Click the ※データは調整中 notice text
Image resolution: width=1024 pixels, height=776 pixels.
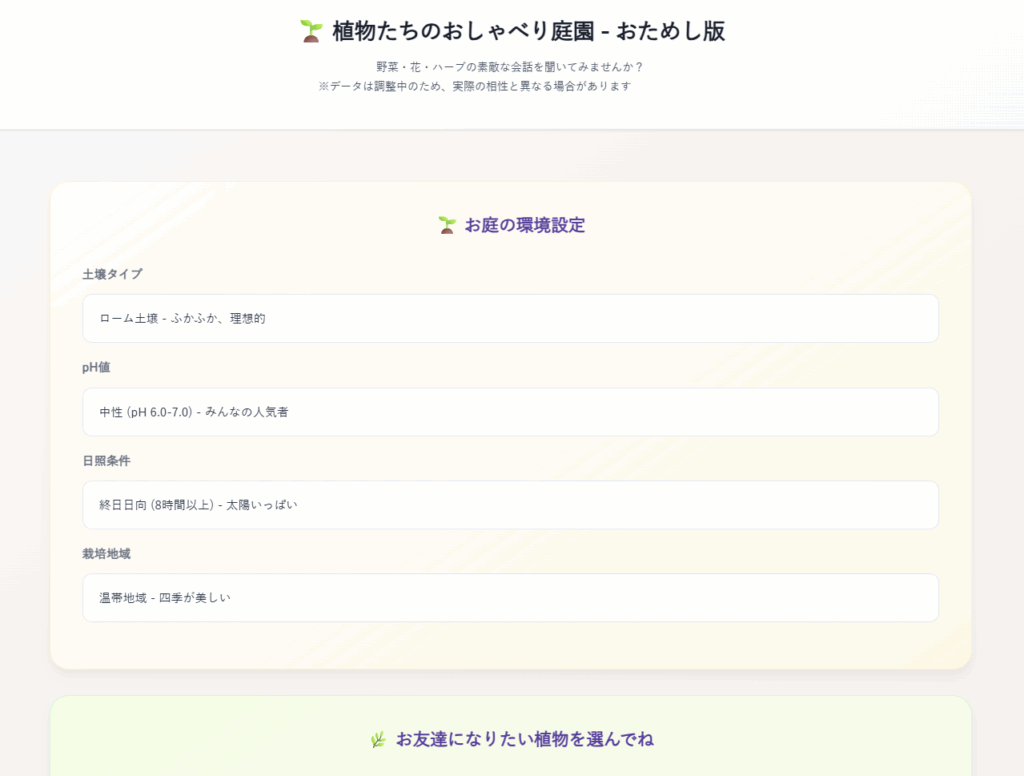pyautogui.click(x=475, y=86)
